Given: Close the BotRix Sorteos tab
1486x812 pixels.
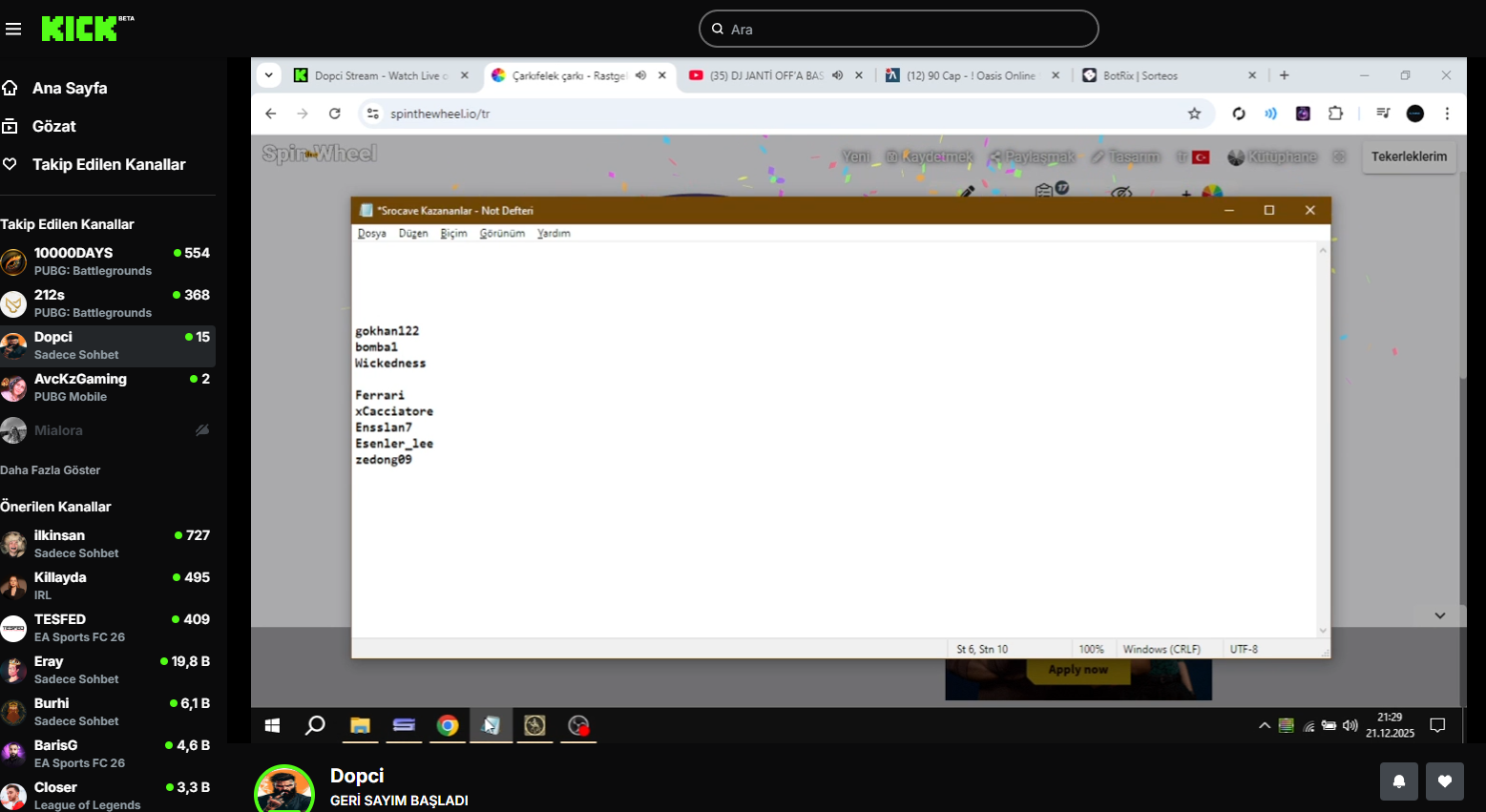Looking at the screenshot, I should click(x=1252, y=75).
